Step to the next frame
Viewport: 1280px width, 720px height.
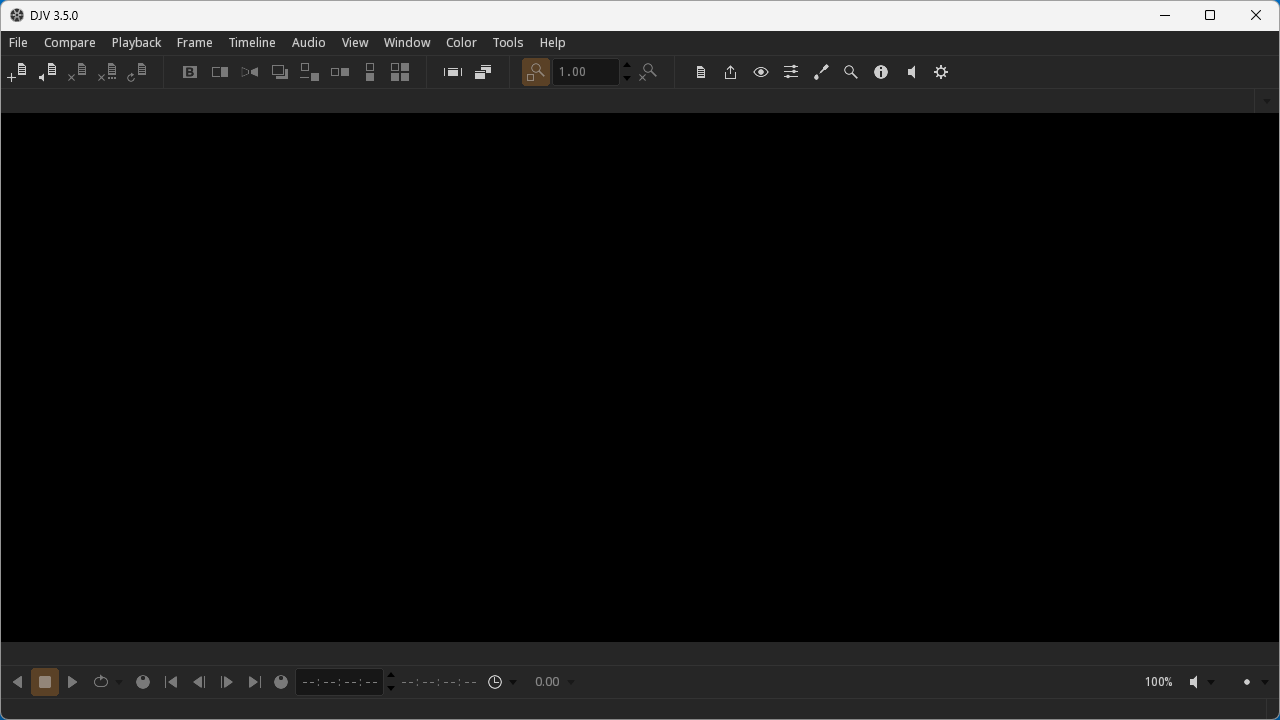pos(227,682)
